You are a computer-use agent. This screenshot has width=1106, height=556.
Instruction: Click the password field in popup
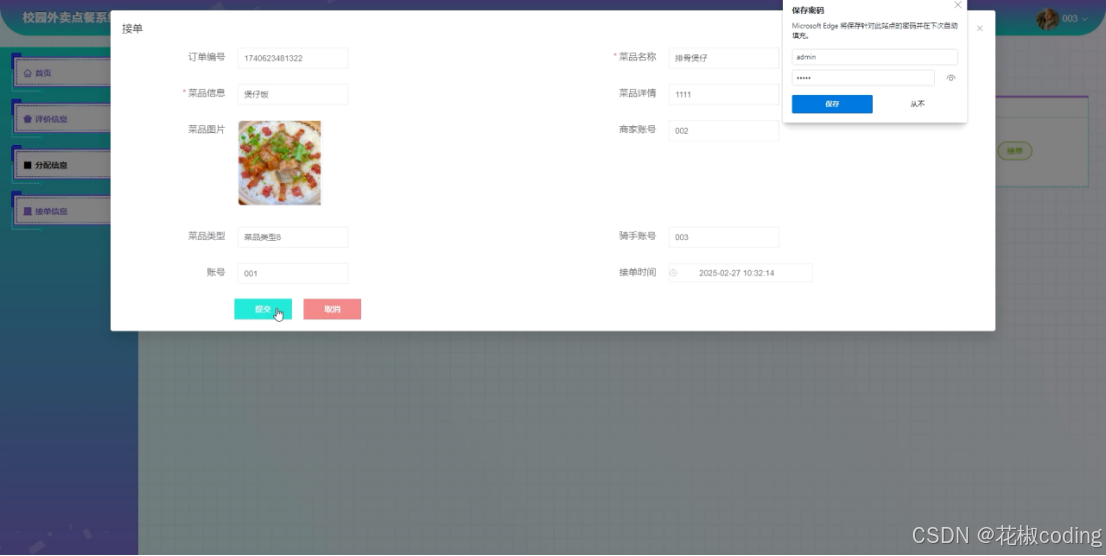(x=863, y=78)
